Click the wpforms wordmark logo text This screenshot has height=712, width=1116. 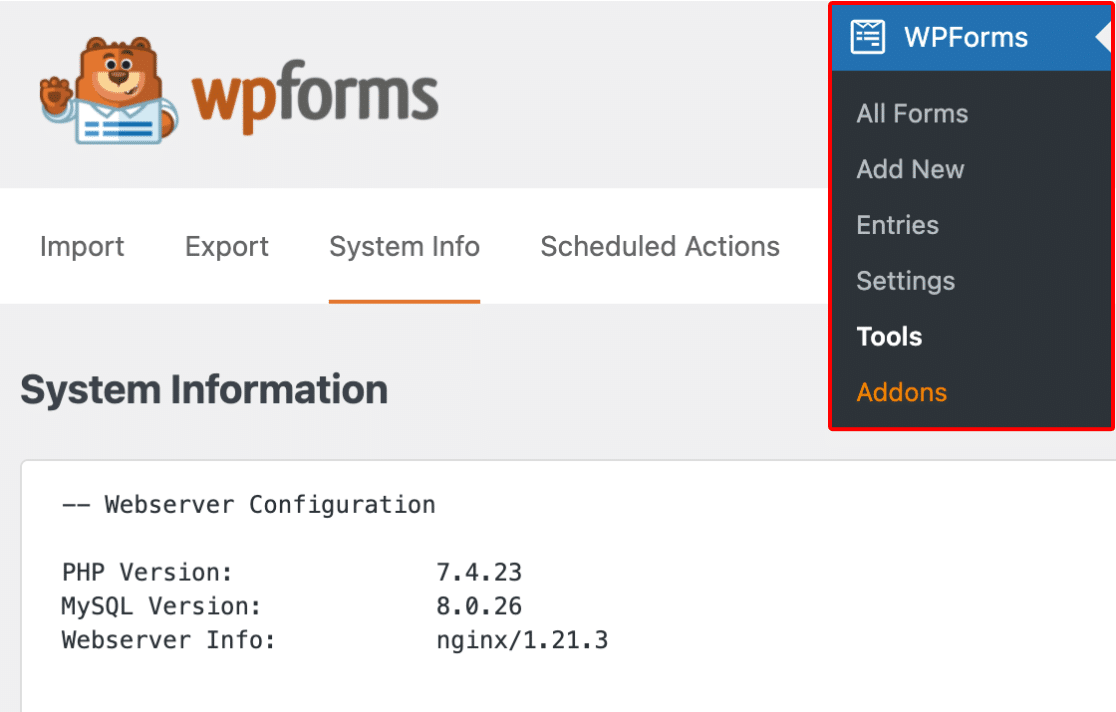pyautogui.click(x=315, y=96)
